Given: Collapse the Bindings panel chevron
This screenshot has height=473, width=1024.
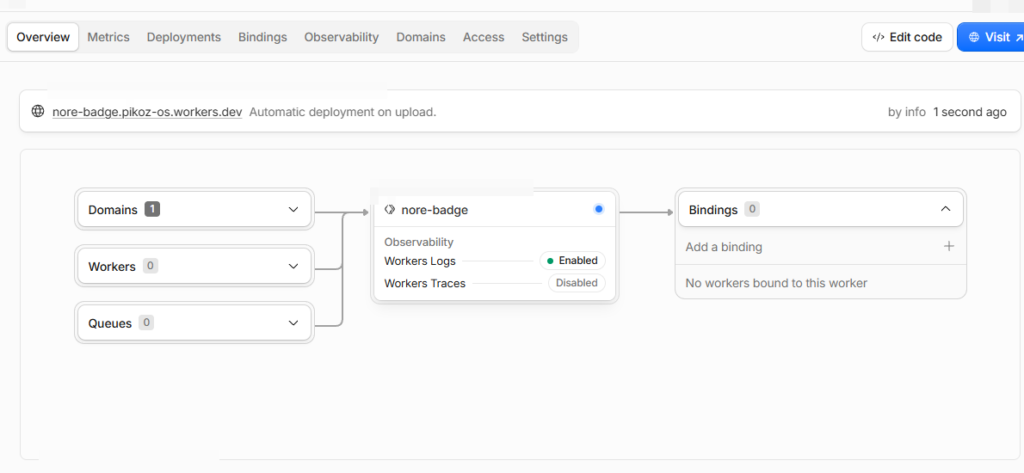Looking at the screenshot, I should pos(945,210).
